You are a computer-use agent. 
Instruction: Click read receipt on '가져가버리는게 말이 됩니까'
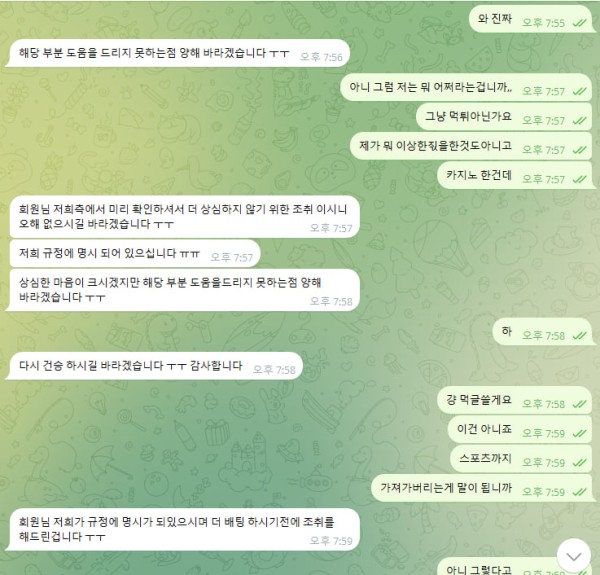click(579, 492)
